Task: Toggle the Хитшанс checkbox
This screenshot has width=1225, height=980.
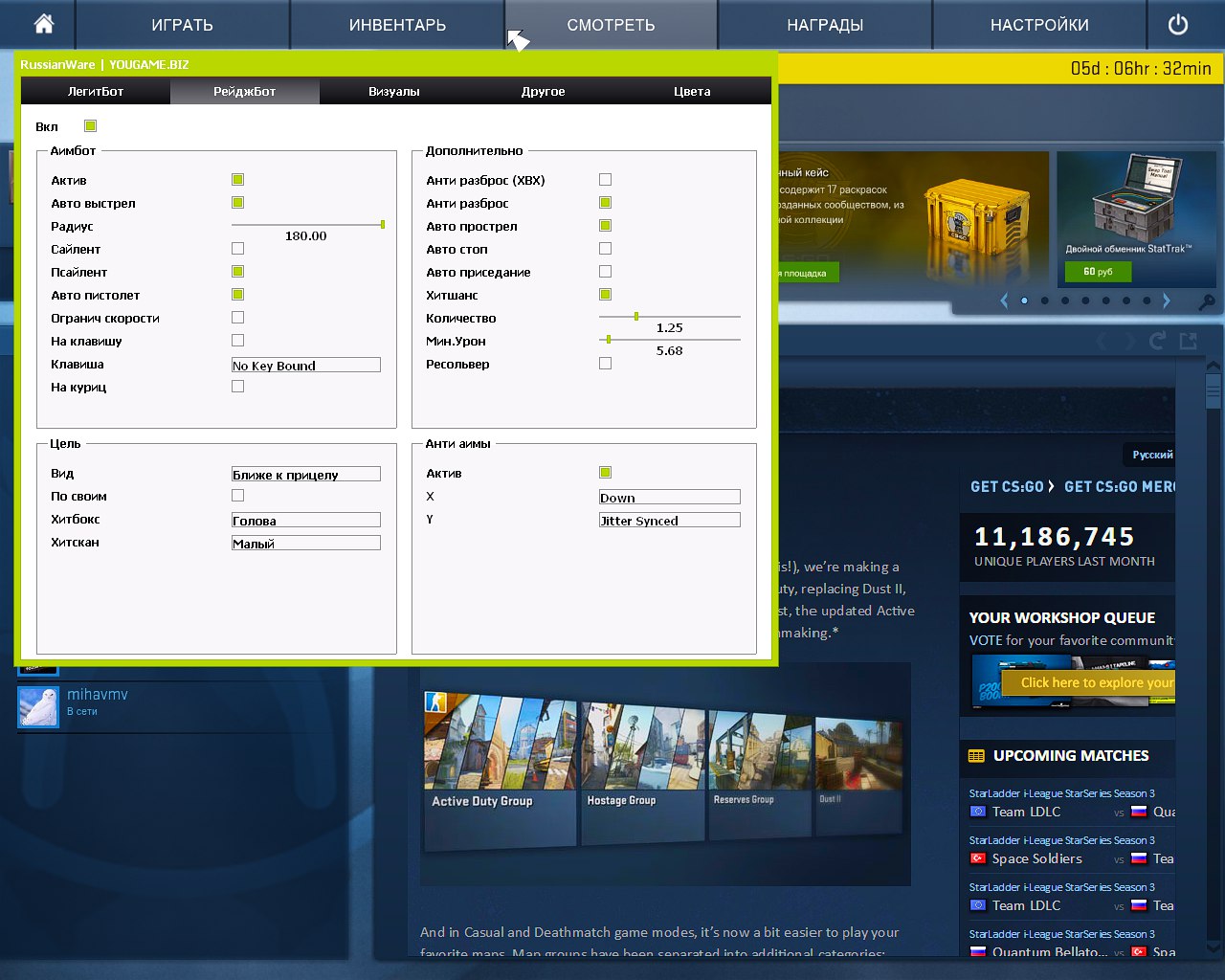Action: click(606, 294)
